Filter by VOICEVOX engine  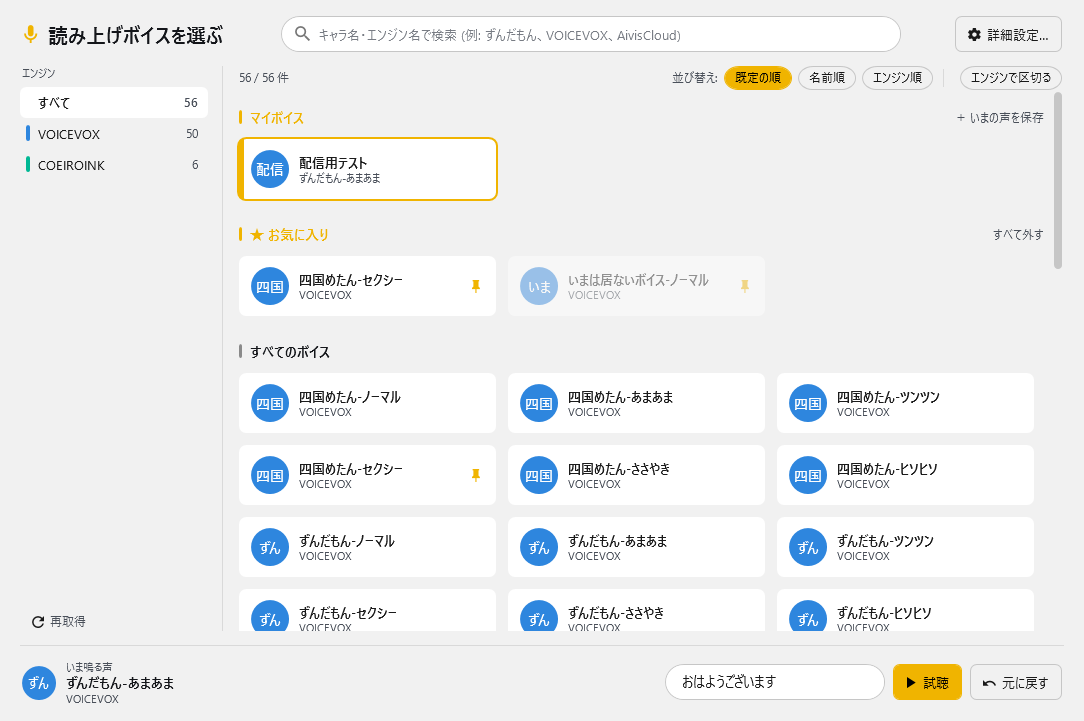click(114, 133)
